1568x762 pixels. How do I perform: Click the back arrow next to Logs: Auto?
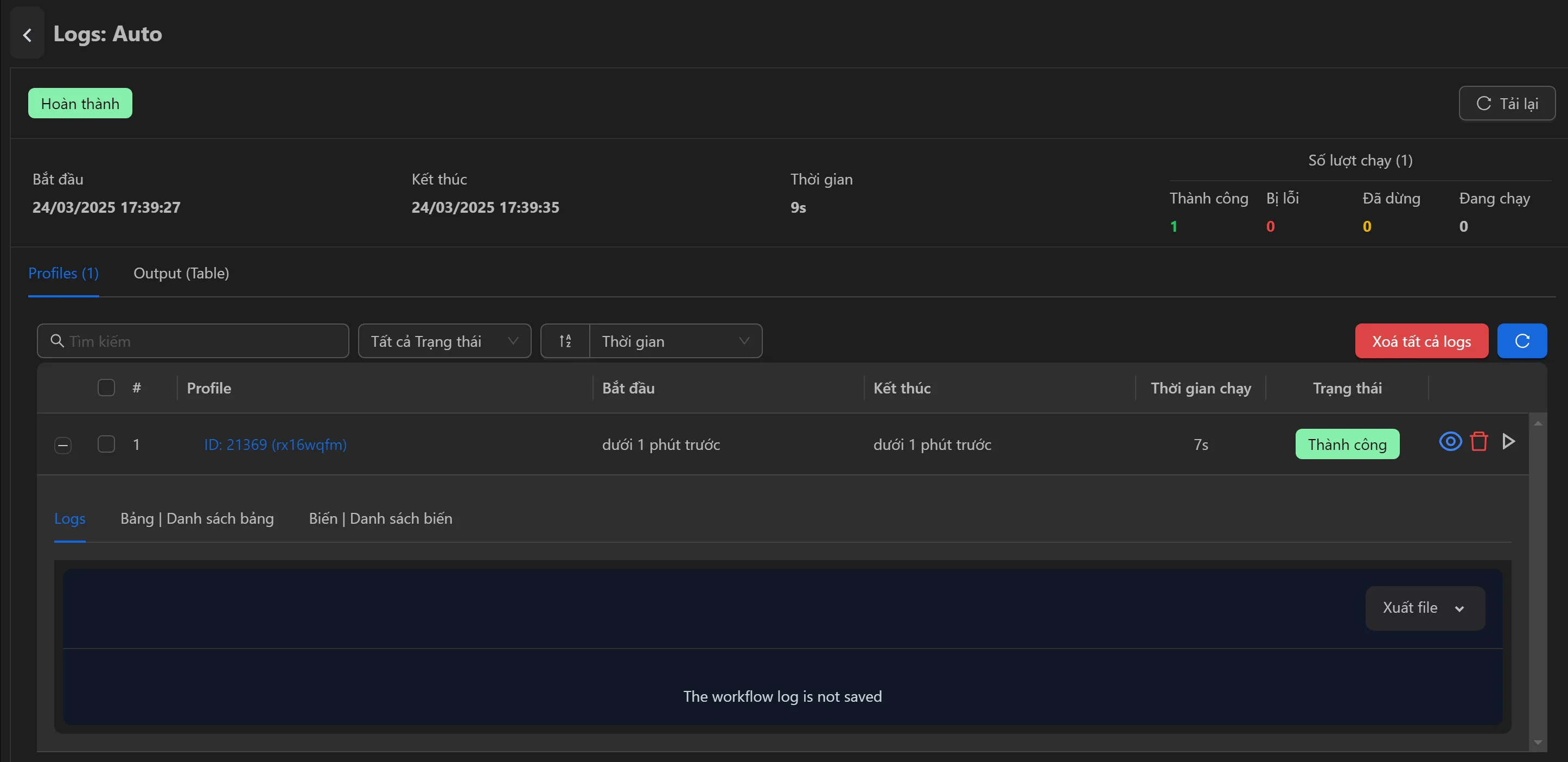(27, 34)
